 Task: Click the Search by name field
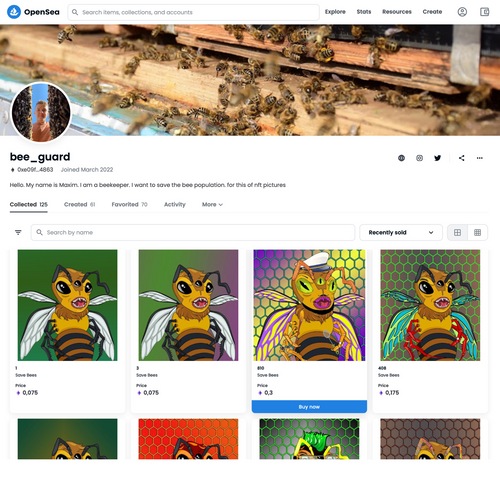pyautogui.click(x=193, y=232)
